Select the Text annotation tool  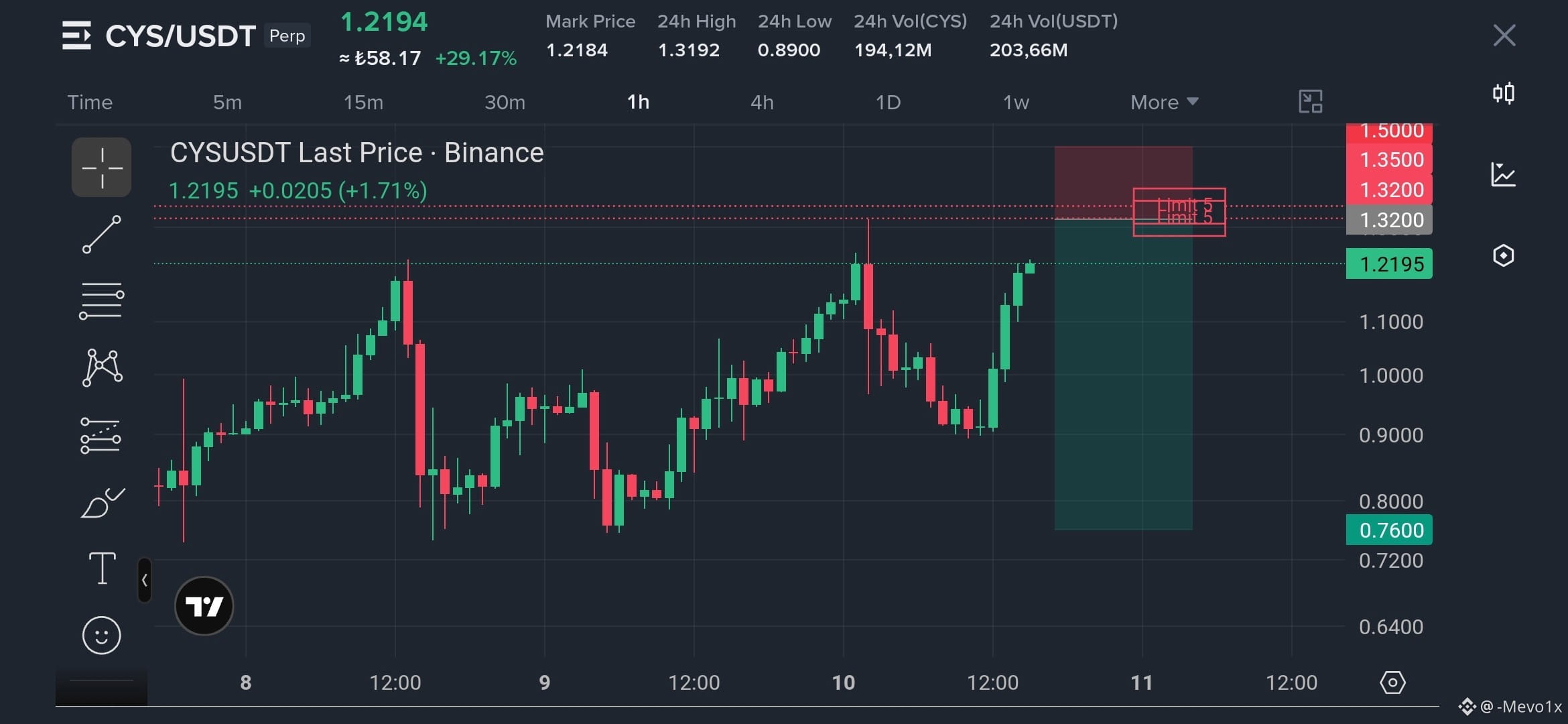[x=102, y=568]
